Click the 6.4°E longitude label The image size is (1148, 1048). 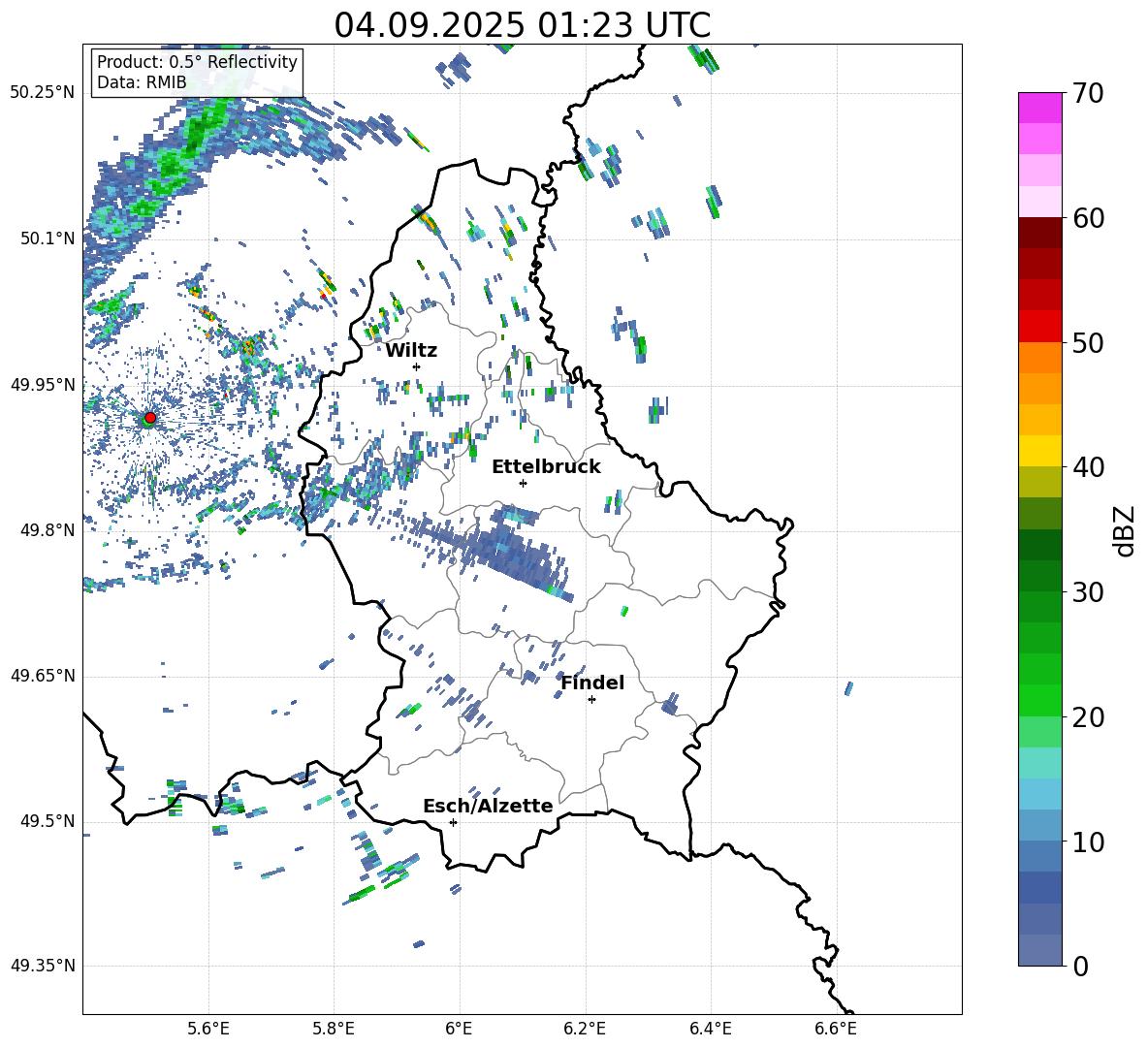[710, 1029]
